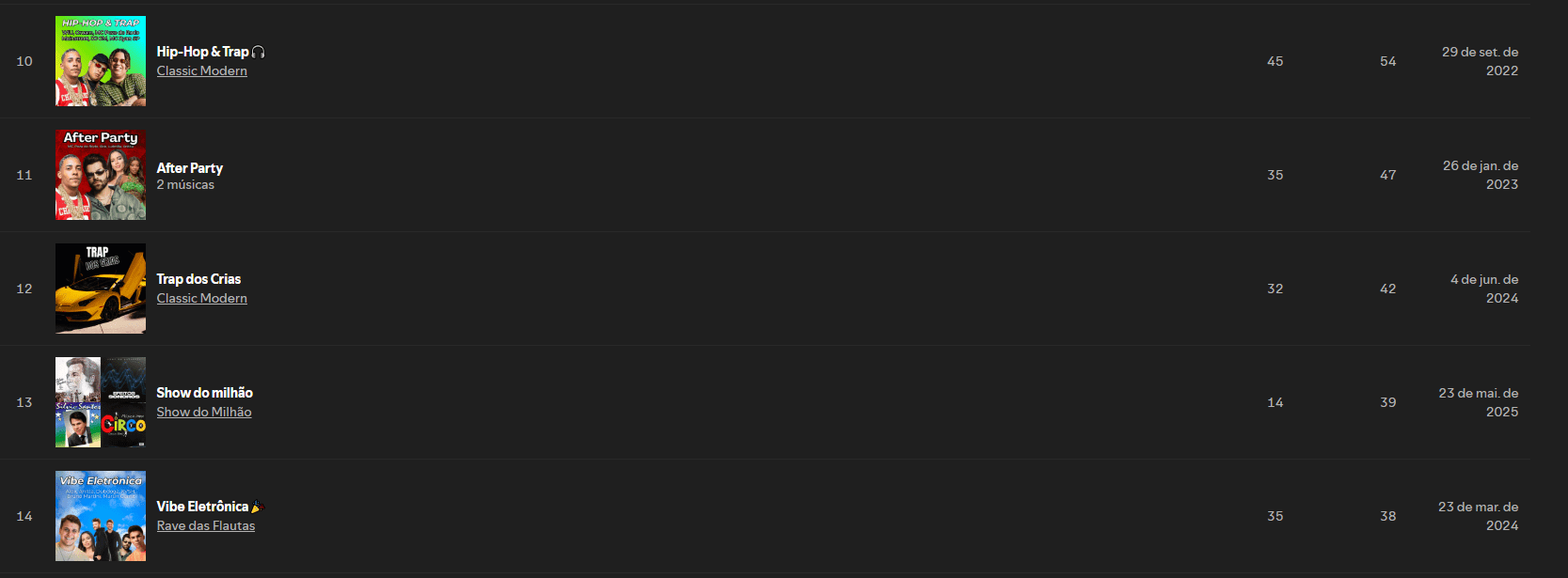Open the After Party cover thumbnail

(x=101, y=175)
